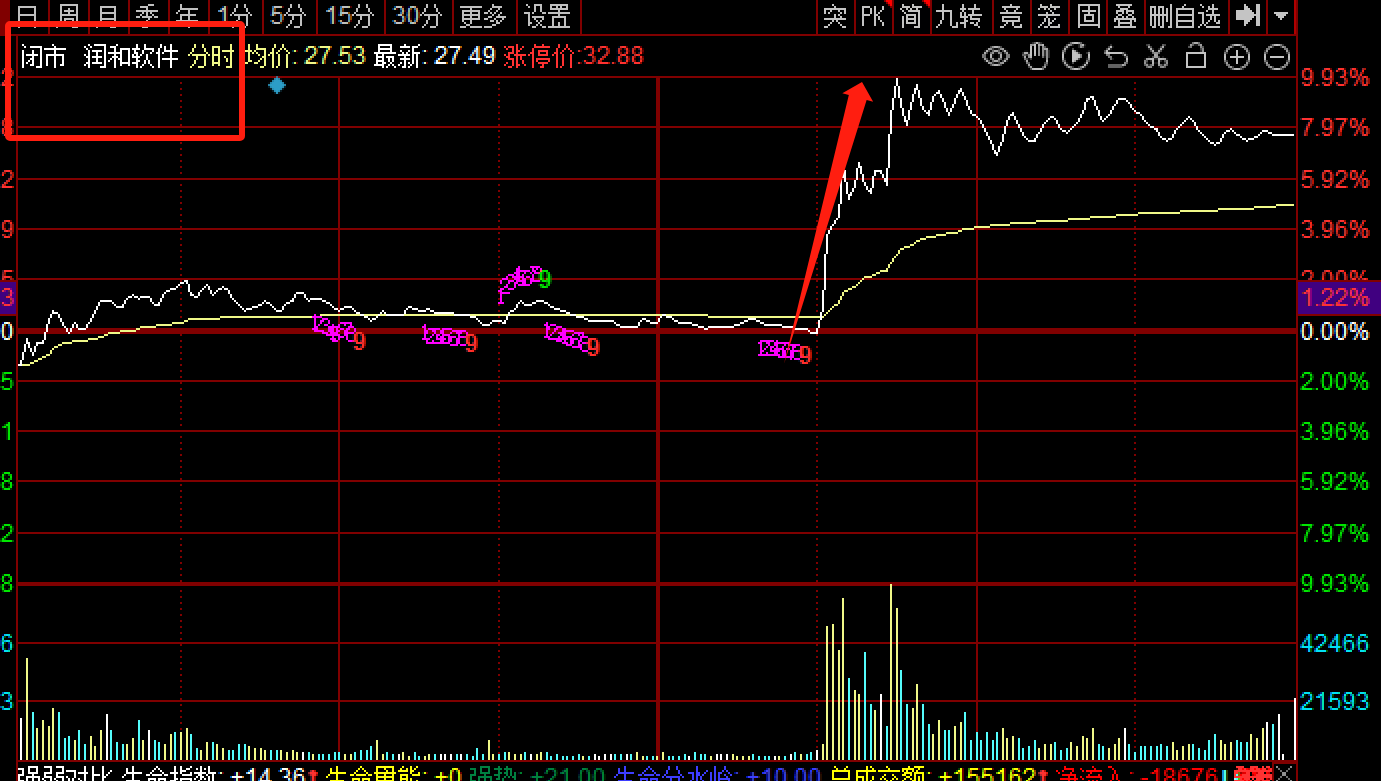Screen dimensions: 1381x781
Task: Click the 简 toolbar button
Action: [910, 16]
